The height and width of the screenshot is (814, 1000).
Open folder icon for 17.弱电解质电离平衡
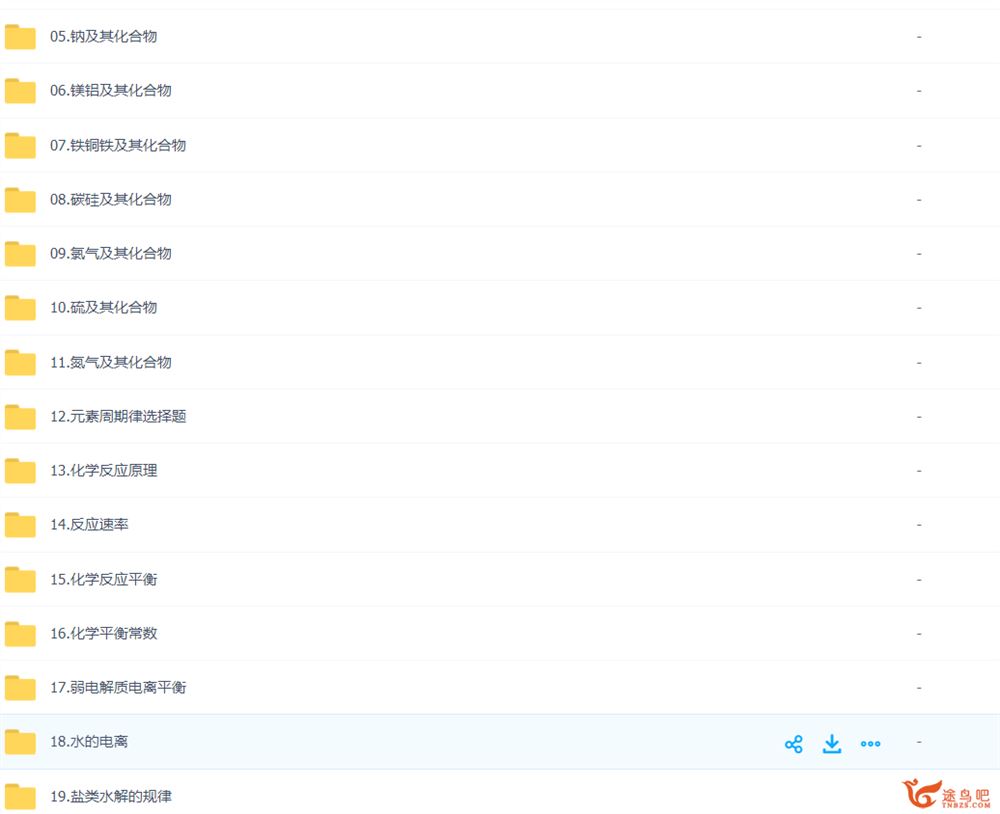point(20,688)
